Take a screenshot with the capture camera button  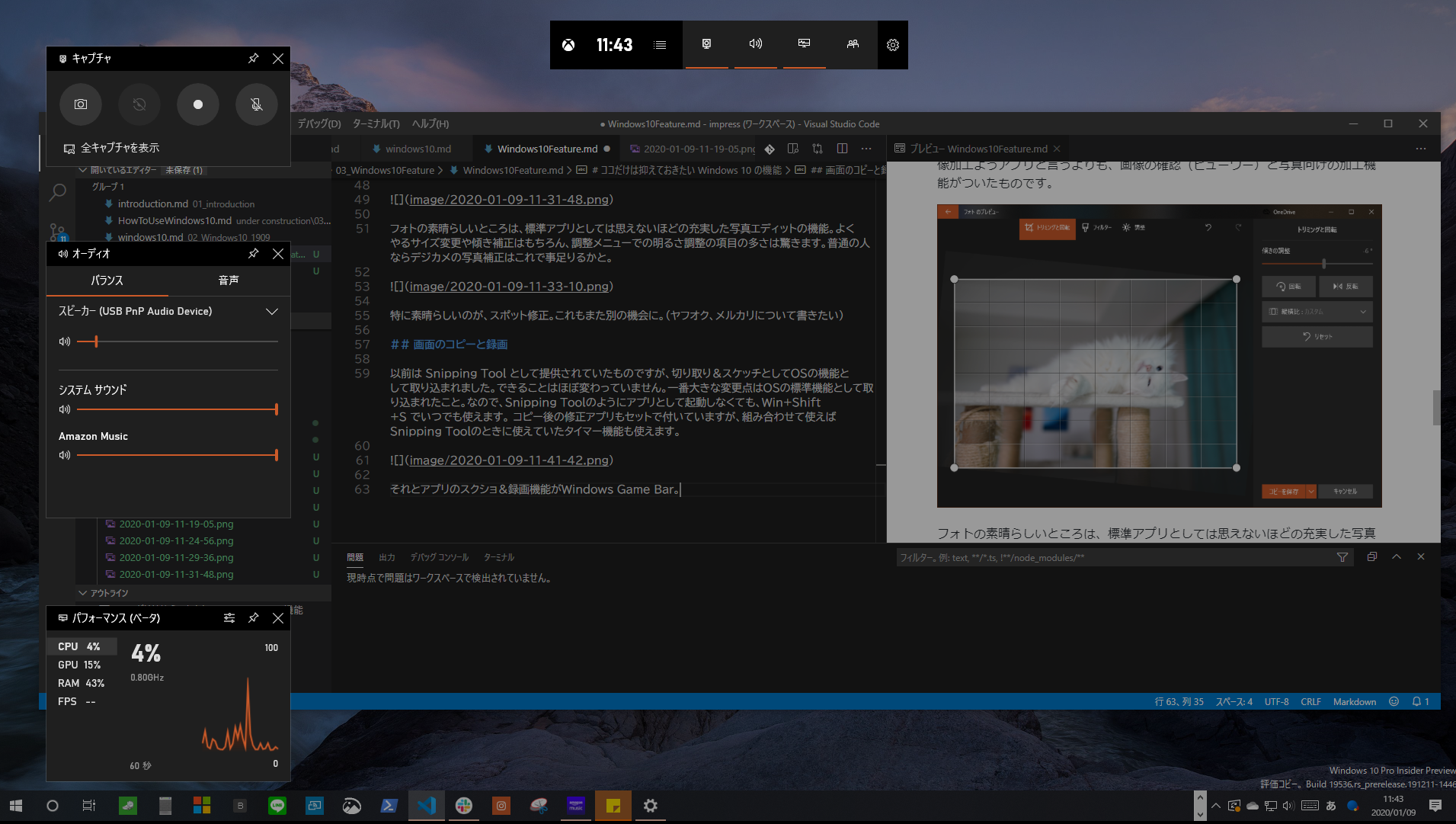click(81, 104)
